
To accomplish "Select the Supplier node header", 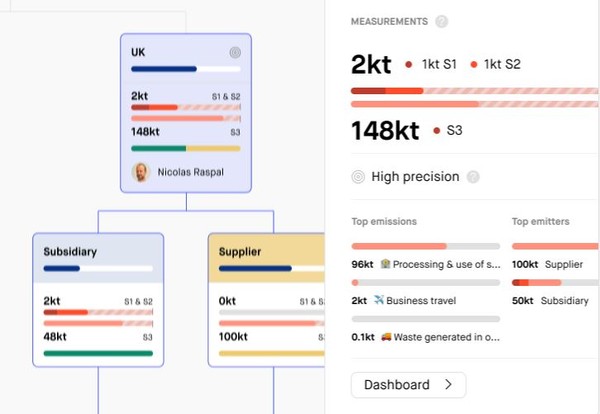I will coord(240,252).
